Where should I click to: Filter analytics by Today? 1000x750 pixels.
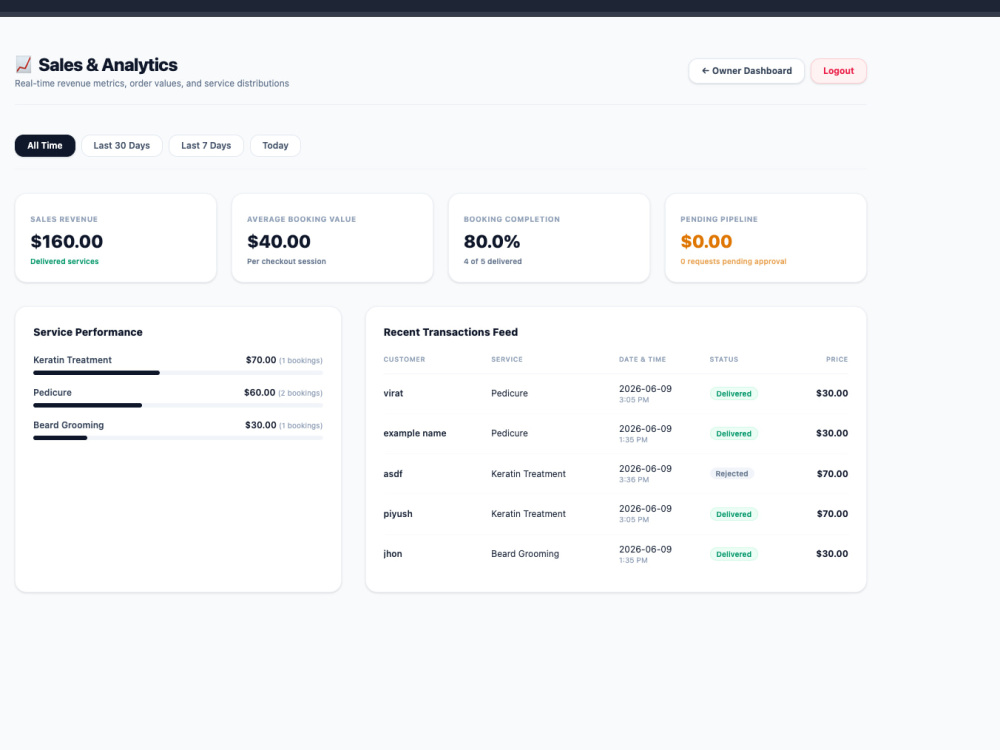click(x=276, y=145)
